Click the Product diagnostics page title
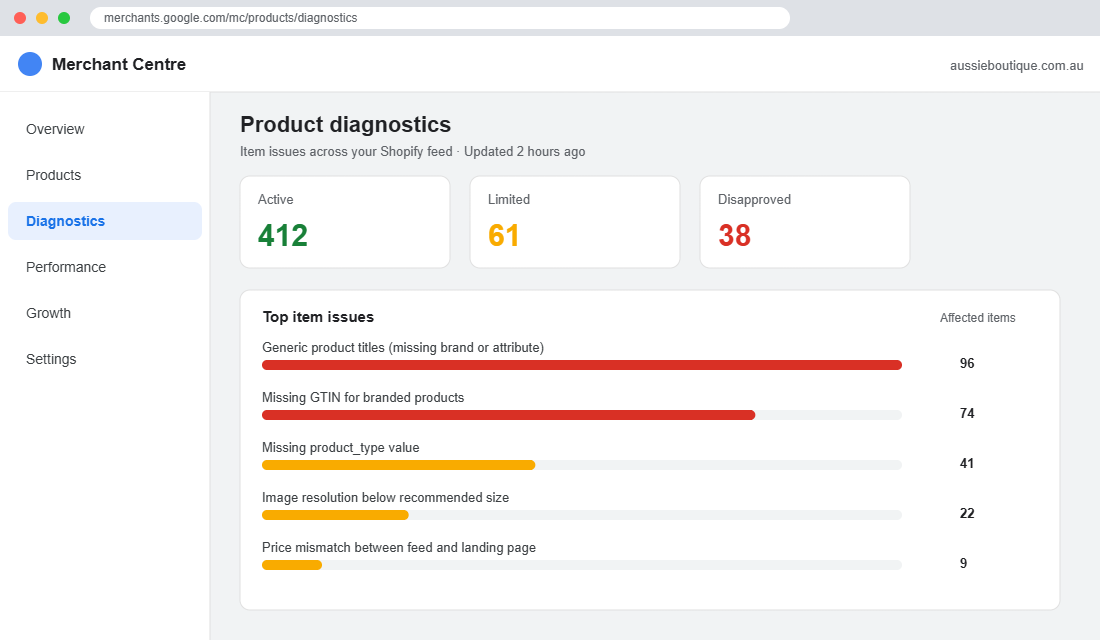 pyautogui.click(x=345, y=124)
